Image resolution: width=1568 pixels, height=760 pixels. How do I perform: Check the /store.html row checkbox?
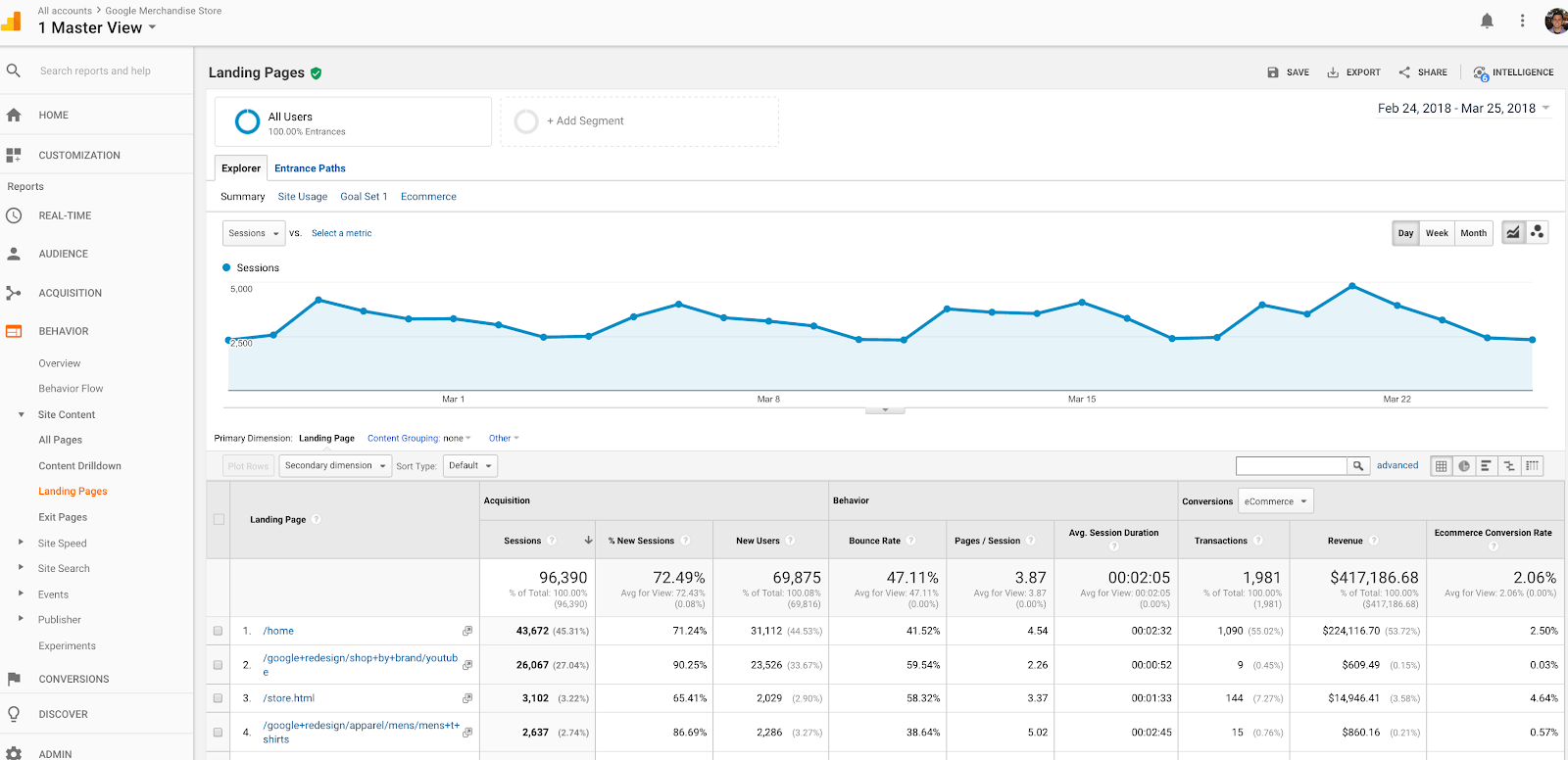coord(218,698)
